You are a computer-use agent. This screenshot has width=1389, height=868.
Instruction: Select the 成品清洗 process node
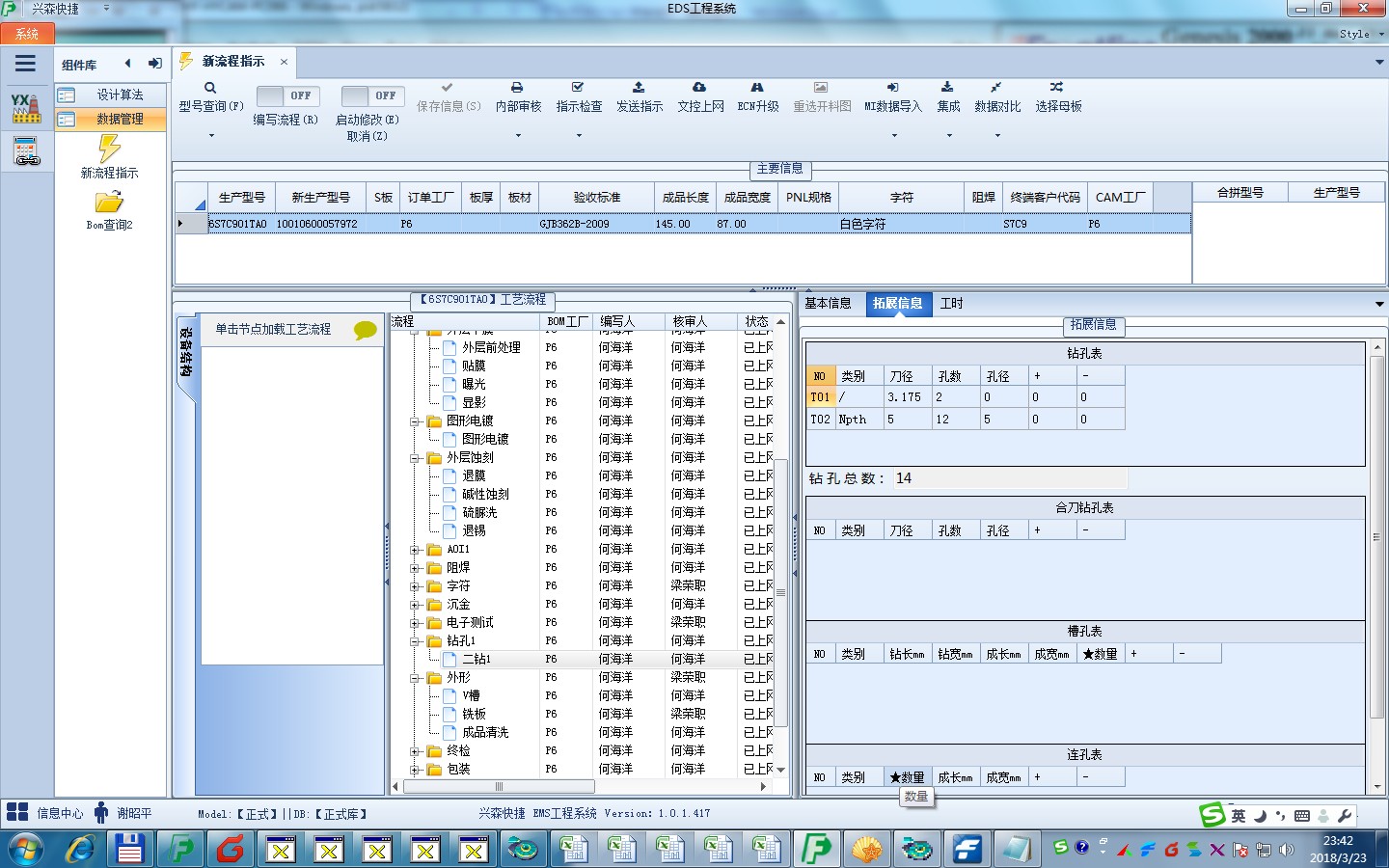click(x=485, y=733)
